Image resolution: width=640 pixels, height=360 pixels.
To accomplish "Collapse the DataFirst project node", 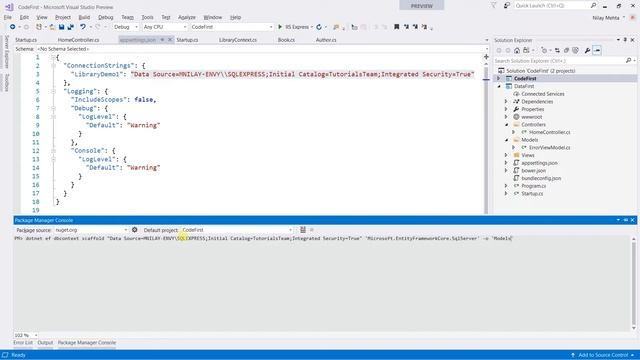I will pos(498,86).
